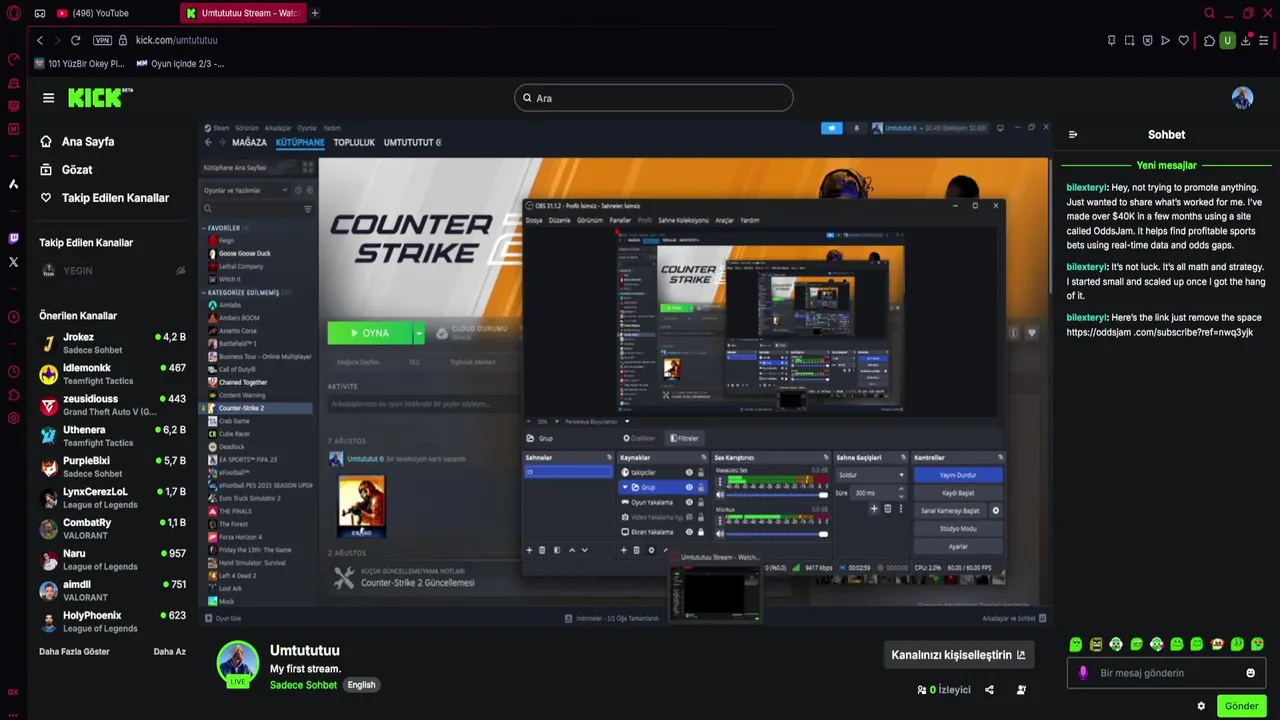Mute Masaüstü Ses speaker in OBS mixer
The height and width of the screenshot is (720, 1280).
click(x=720, y=495)
